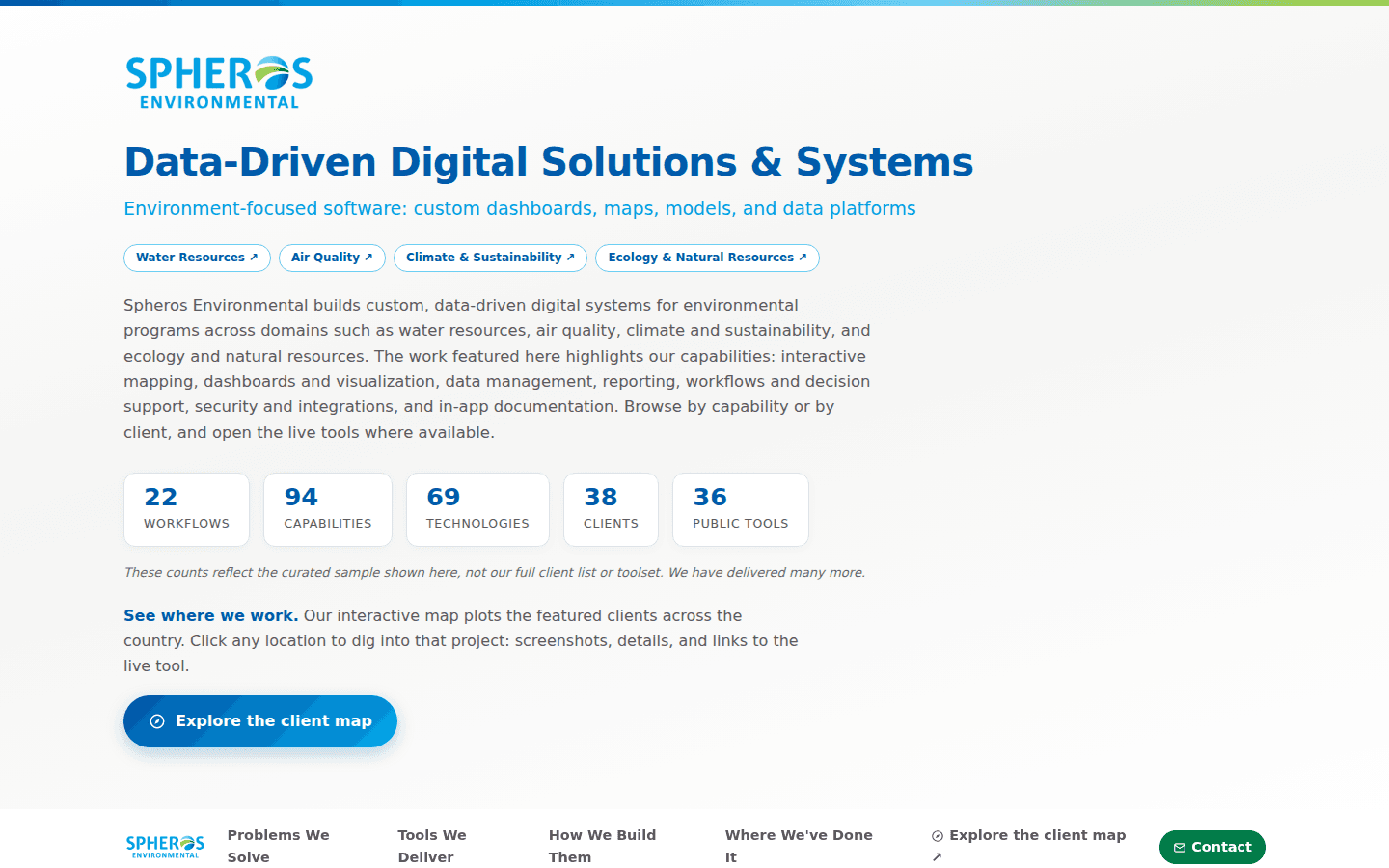Click the Spheros Environmental builds custom paragraph
This screenshot has width=1389, height=868.
pos(497,368)
